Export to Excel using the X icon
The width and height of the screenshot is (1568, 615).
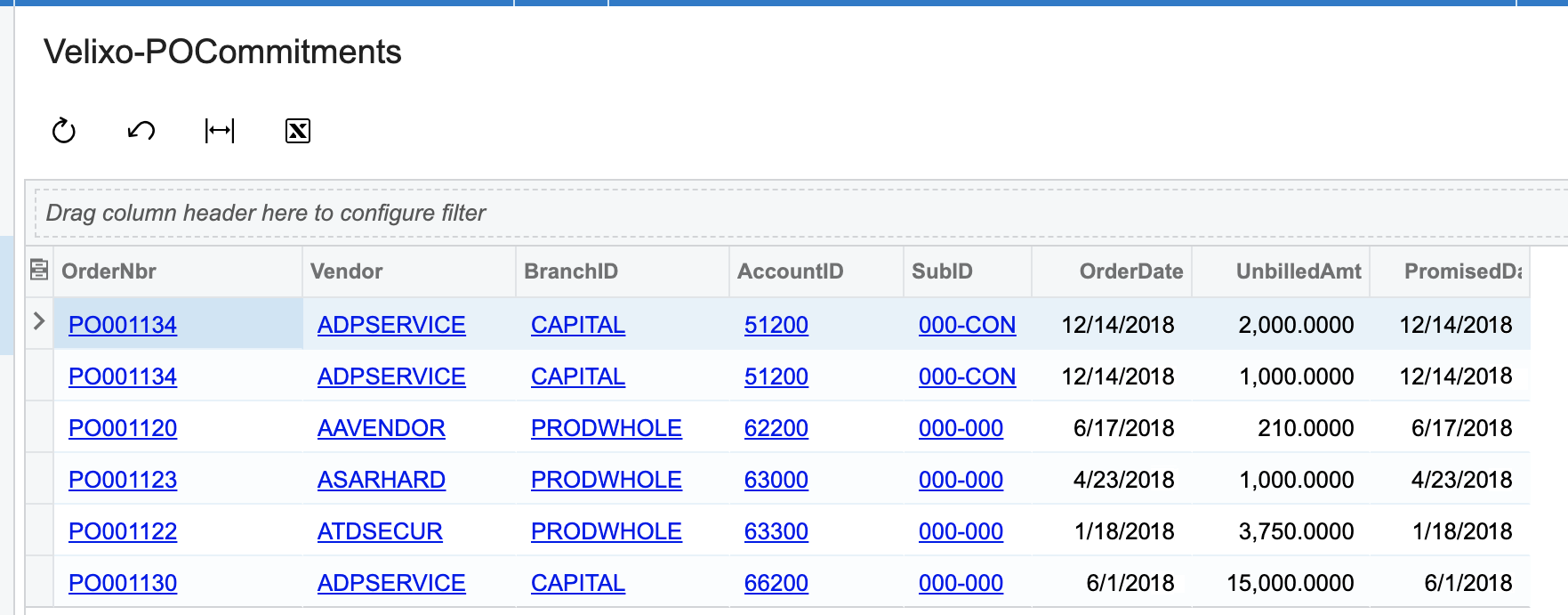tap(298, 131)
